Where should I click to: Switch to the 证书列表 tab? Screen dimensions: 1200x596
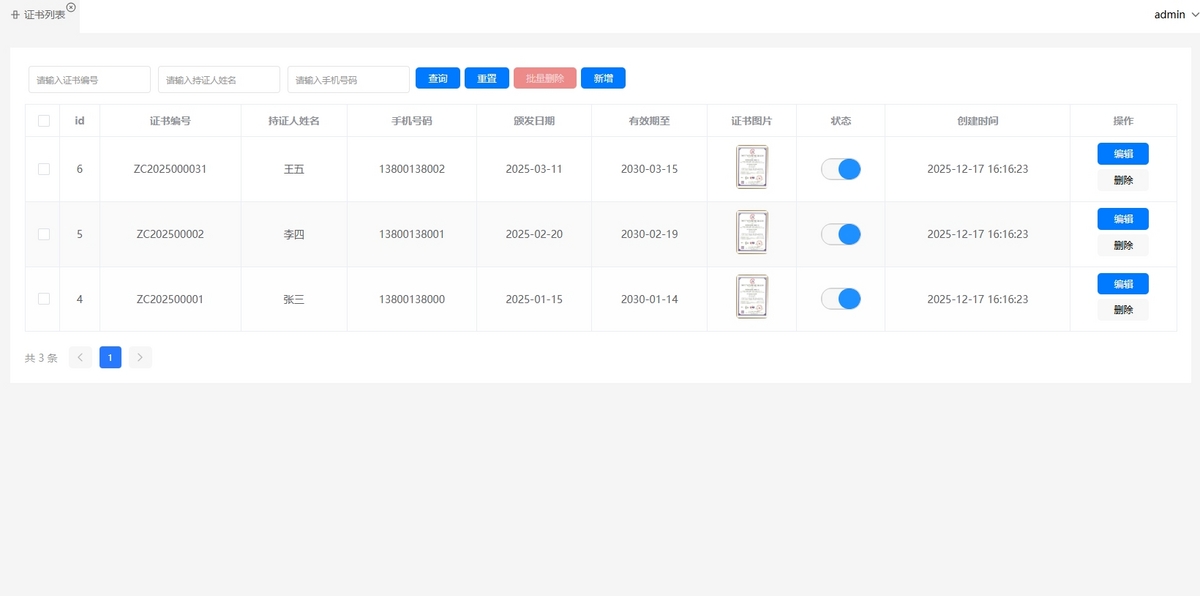(x=44, y=15)
